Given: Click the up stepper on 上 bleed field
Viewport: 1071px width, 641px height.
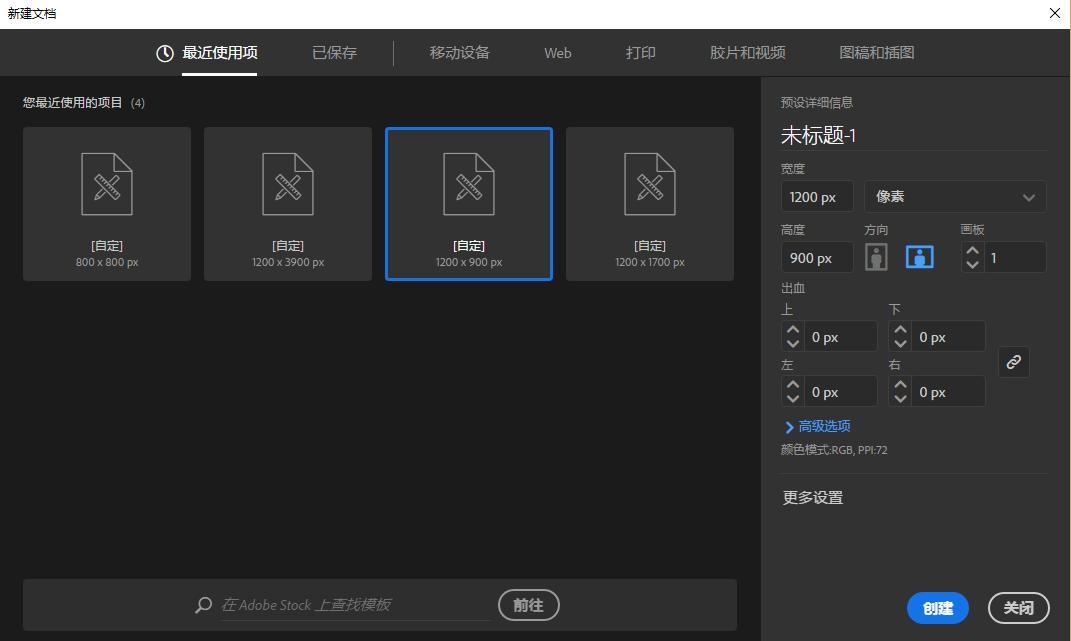Looking at the screenshot, I should tap(792, 329).
